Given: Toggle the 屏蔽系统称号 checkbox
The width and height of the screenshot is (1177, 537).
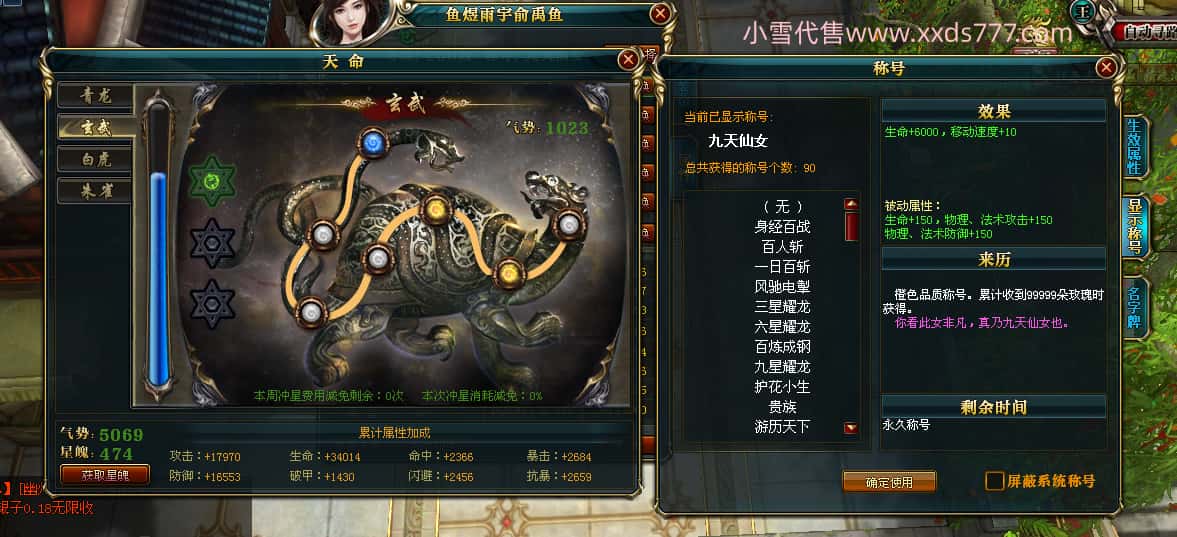Looking at the screenshot, I should 994,481.
